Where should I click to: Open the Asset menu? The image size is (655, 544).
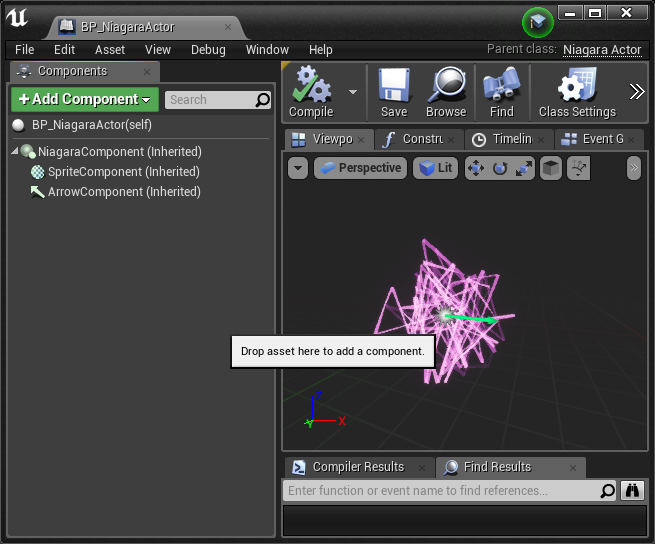[x=110, y=50]
